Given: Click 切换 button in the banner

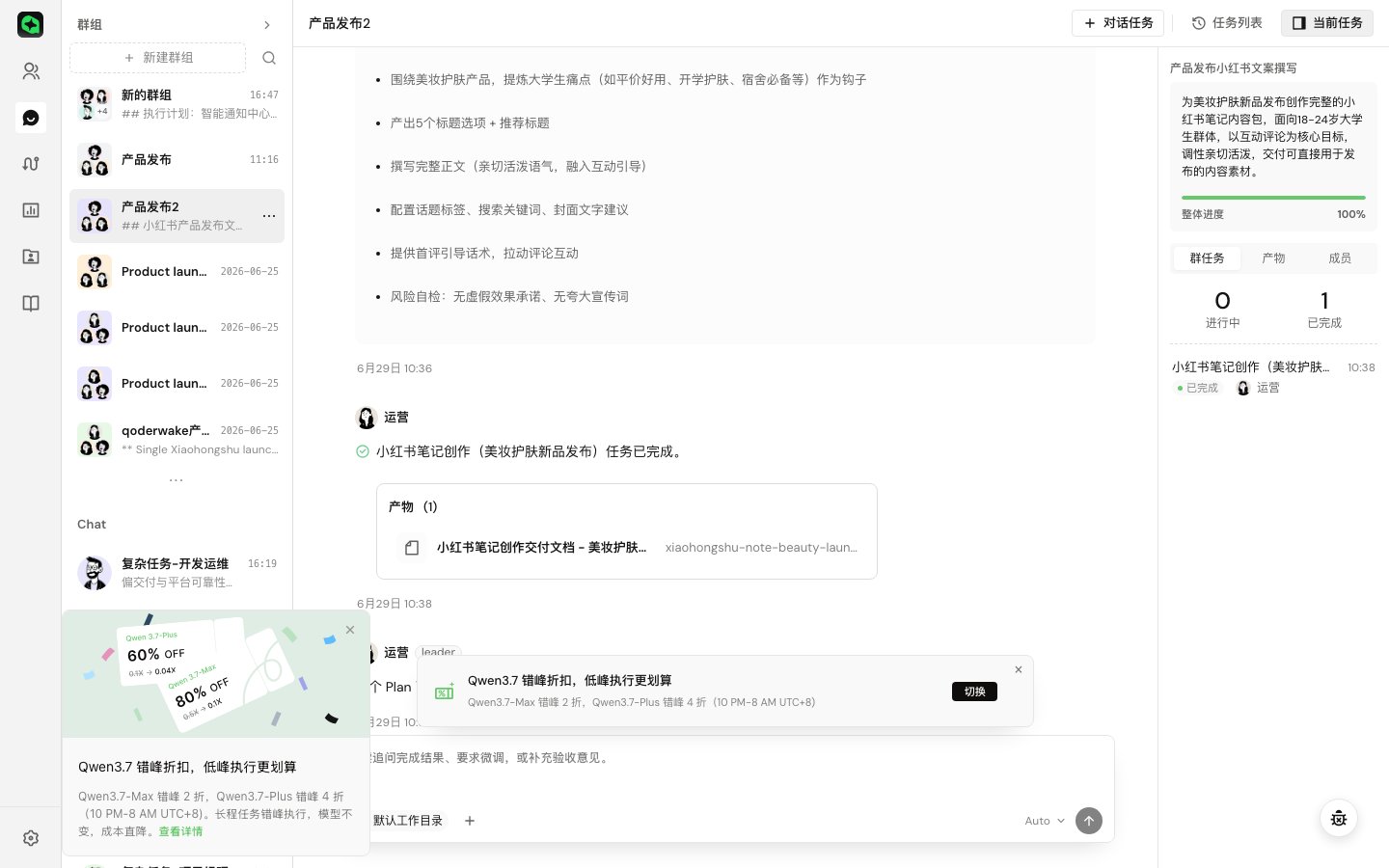Looking at the screenshot, I should coord(974,692).
